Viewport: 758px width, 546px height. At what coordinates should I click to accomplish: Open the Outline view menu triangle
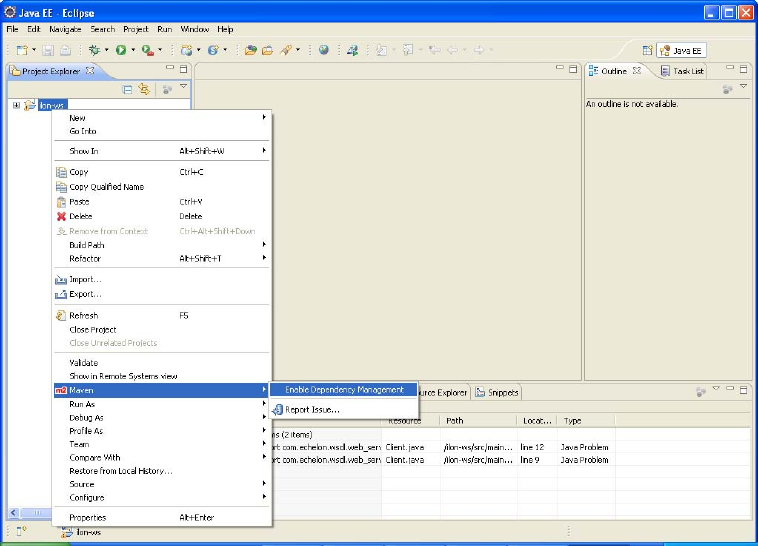(x=743, y=86)
